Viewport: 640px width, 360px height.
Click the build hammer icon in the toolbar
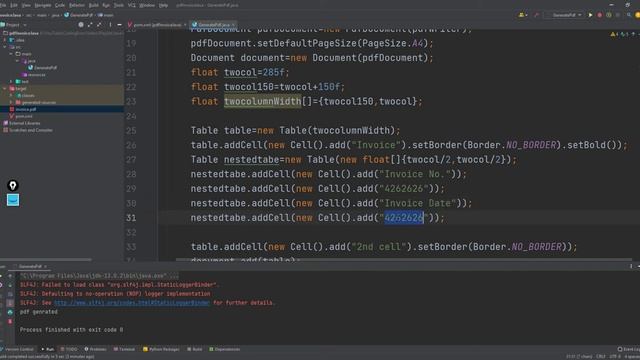click(536, 15)
